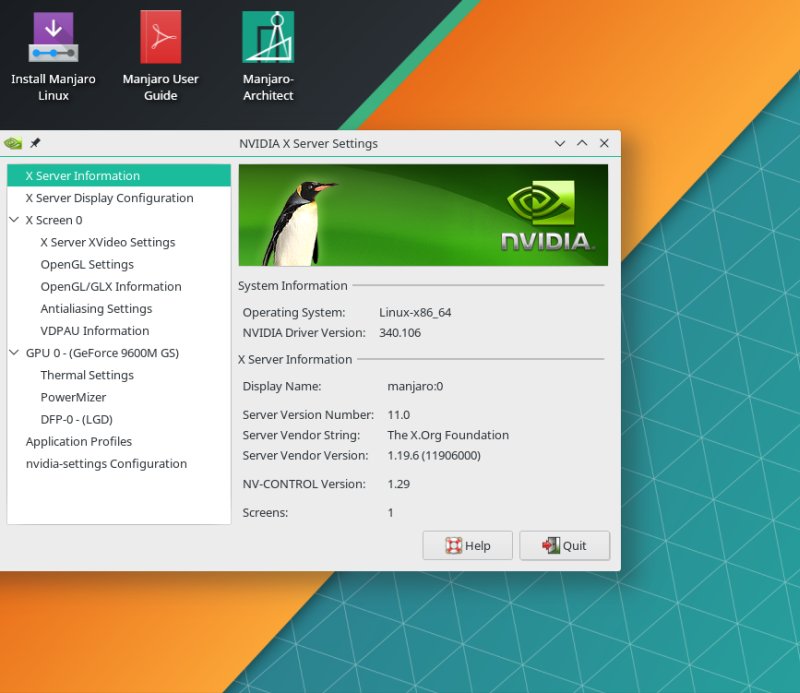Click the down chevron in the title bar
This screenshot has width=800, height=693.
[559, 143]
